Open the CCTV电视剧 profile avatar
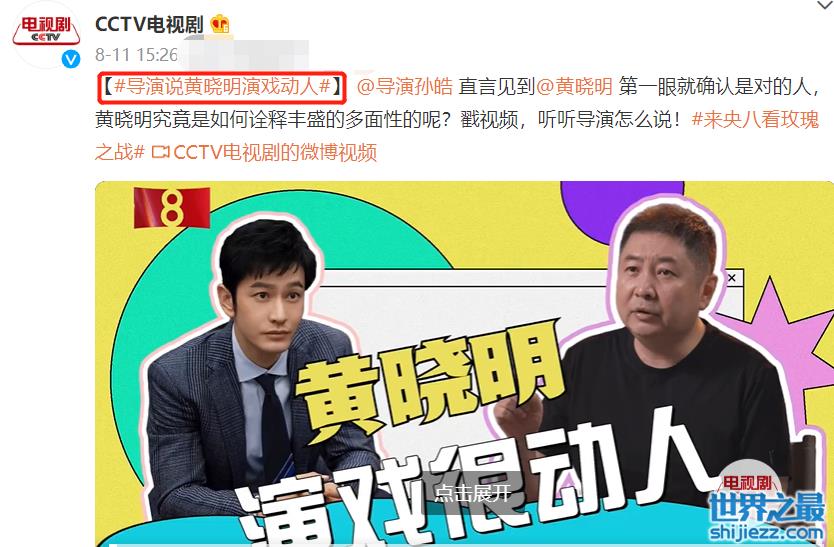834x547 pixels. tap(46, 34)
